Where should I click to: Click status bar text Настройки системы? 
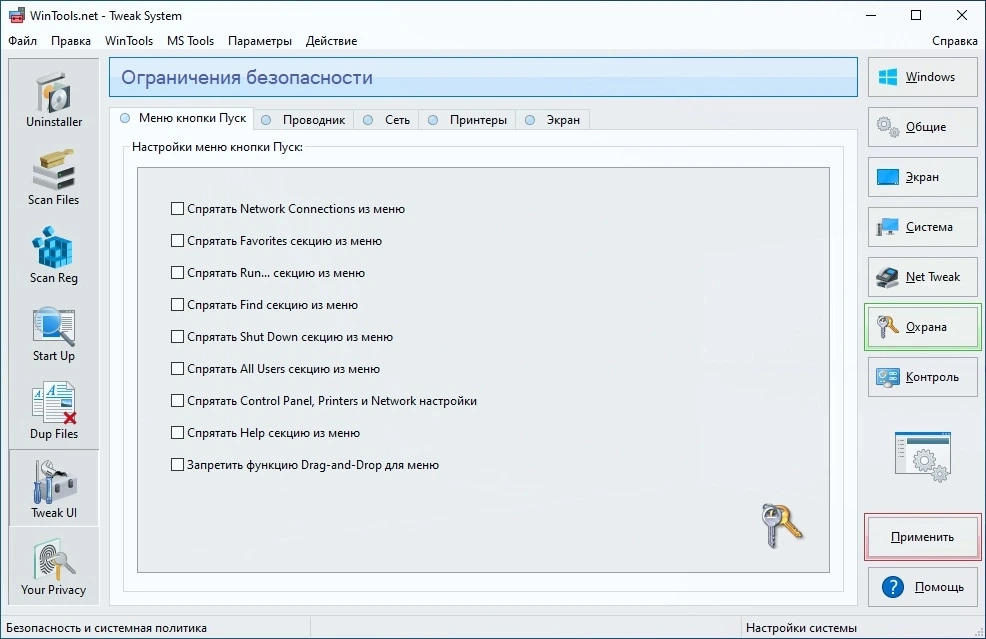[x=801, y=628]
